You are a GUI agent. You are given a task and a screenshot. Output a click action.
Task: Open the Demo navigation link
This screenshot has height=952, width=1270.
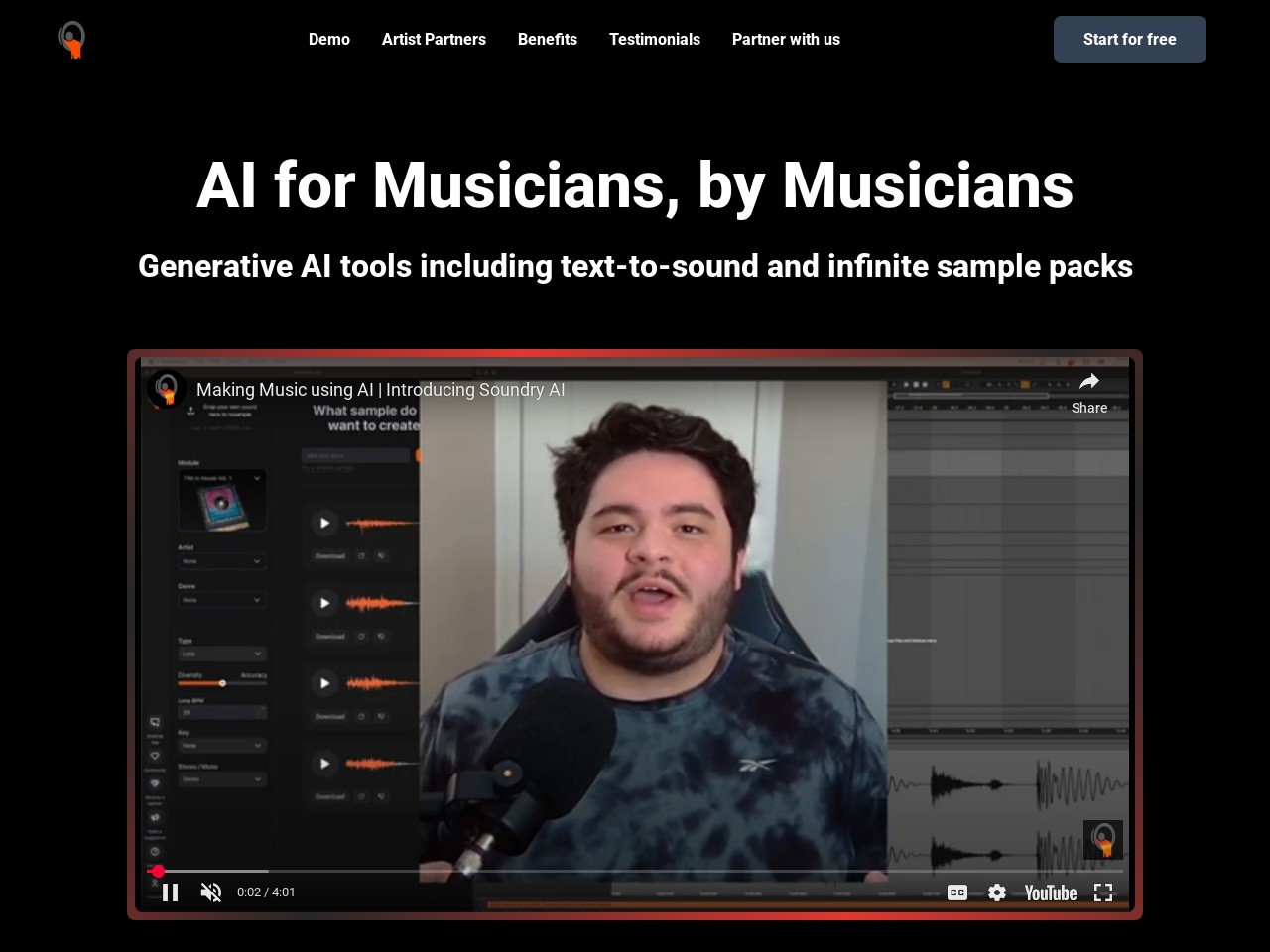click(x=329, y=40)
